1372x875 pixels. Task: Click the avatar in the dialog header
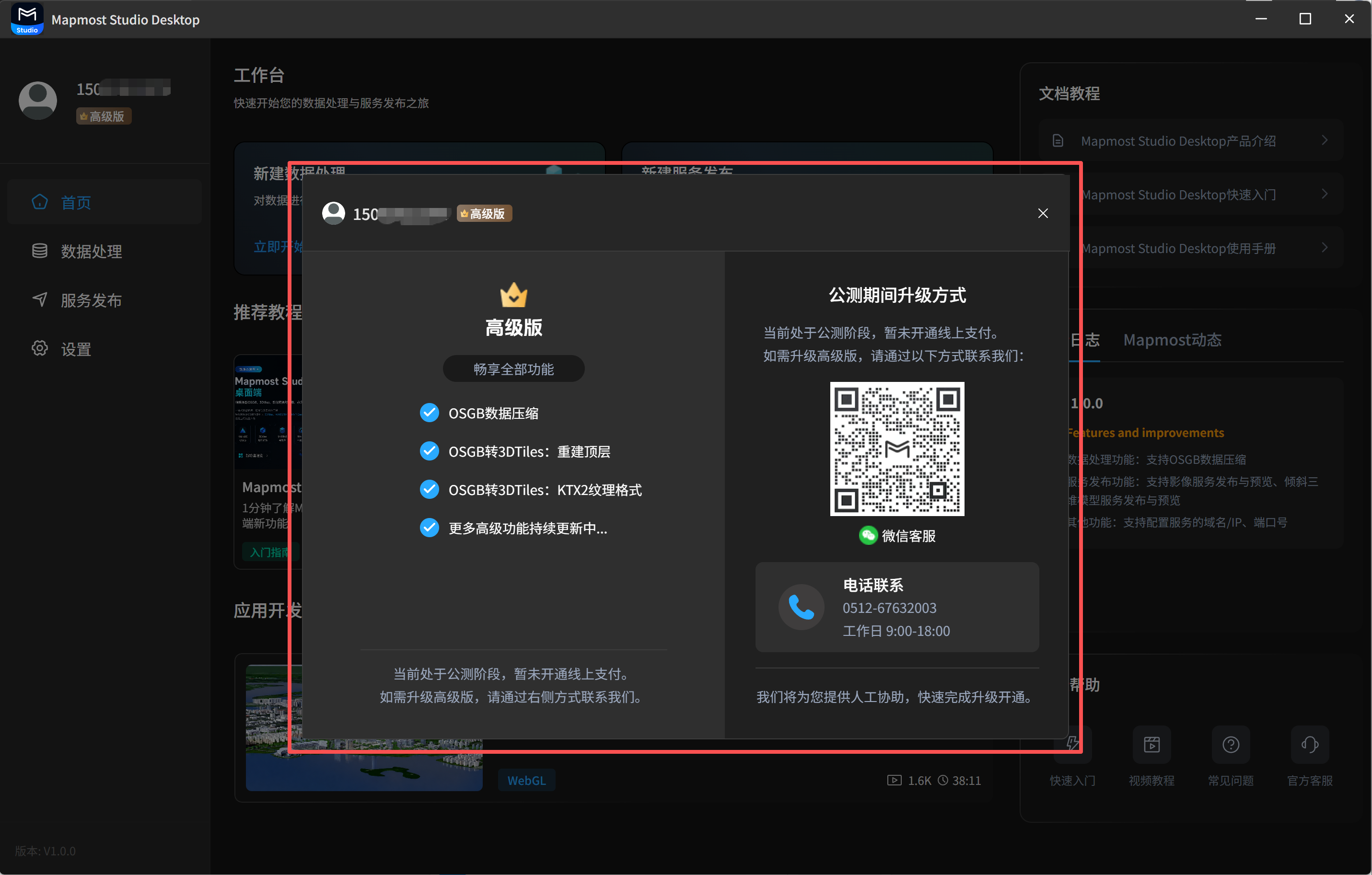click(333, 214)
